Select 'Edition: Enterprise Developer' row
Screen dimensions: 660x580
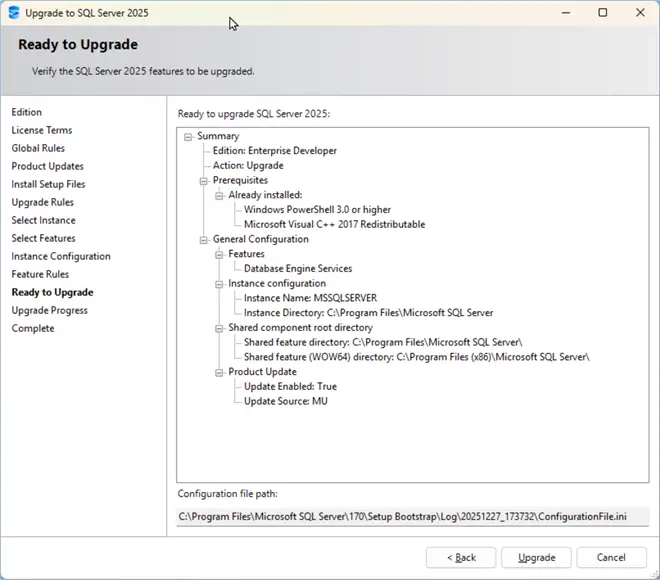[274, 151]
